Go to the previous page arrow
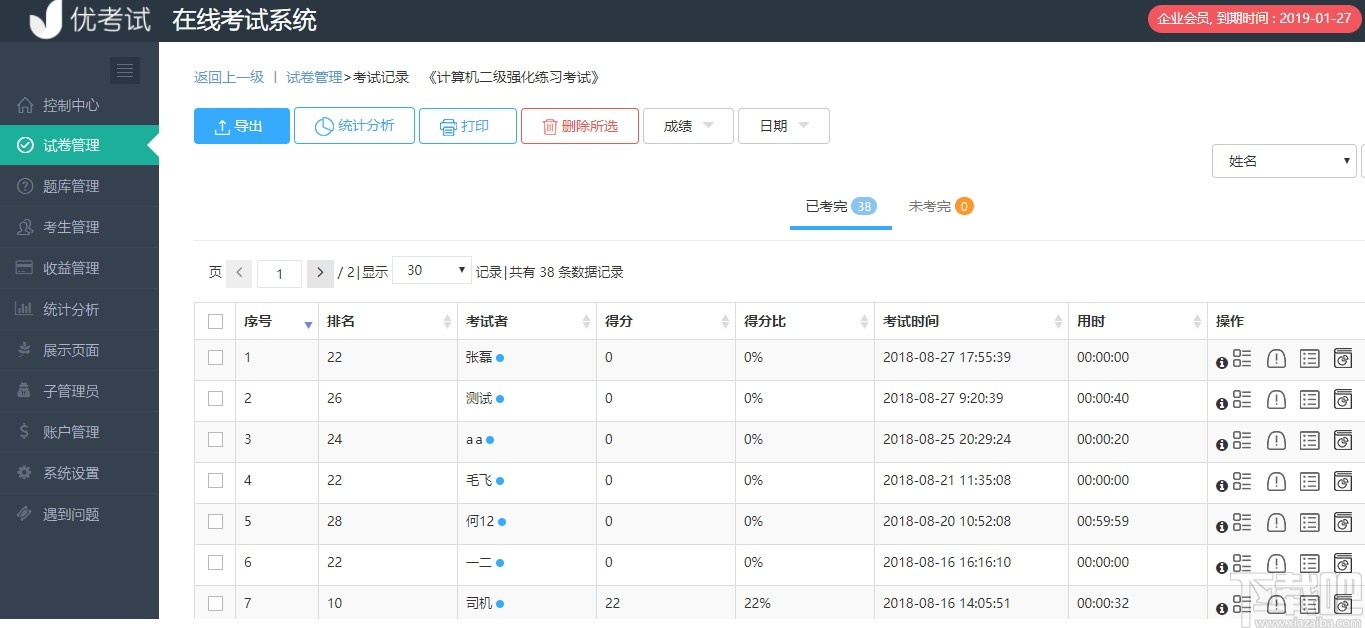The width and height of the screenshot is (1365, 628). pyautogui.click(x=239, y=272)
